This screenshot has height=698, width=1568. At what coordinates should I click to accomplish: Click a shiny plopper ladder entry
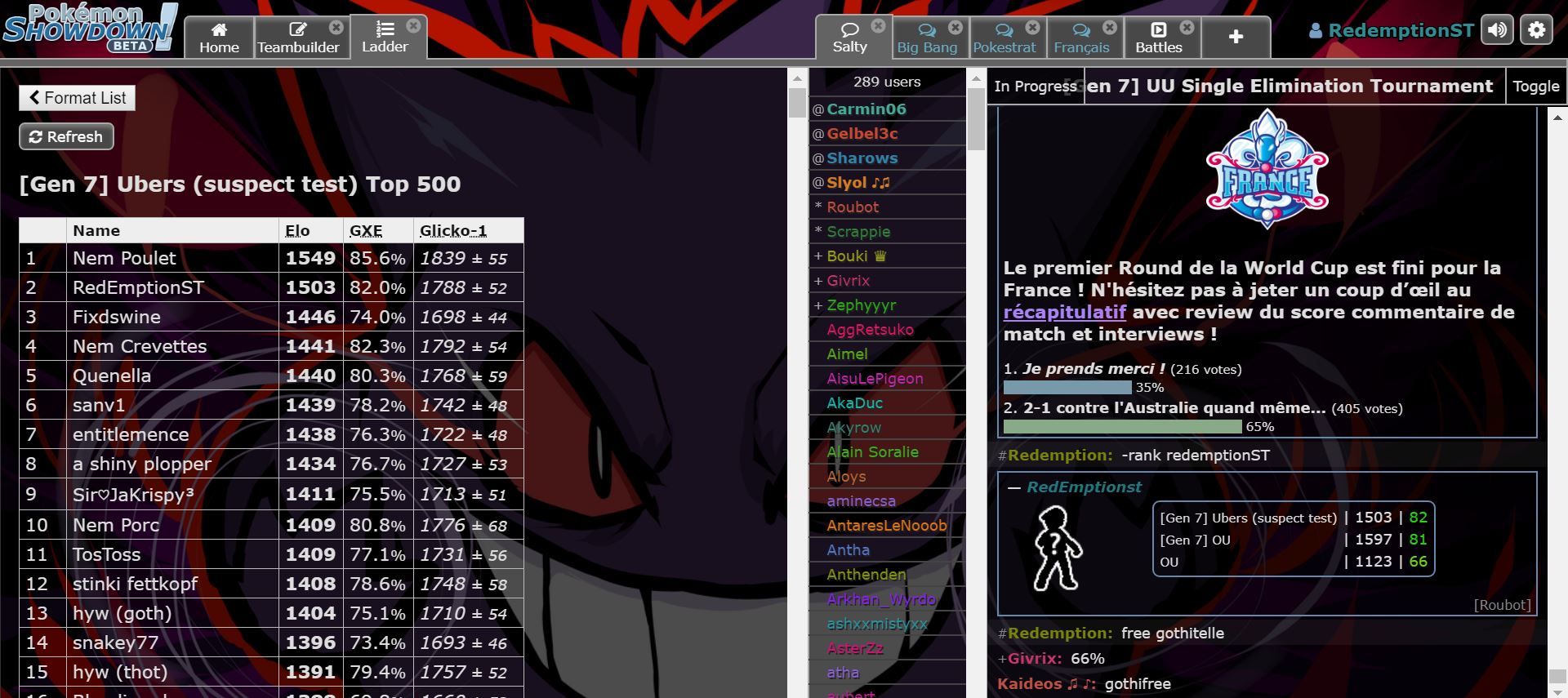142,464
